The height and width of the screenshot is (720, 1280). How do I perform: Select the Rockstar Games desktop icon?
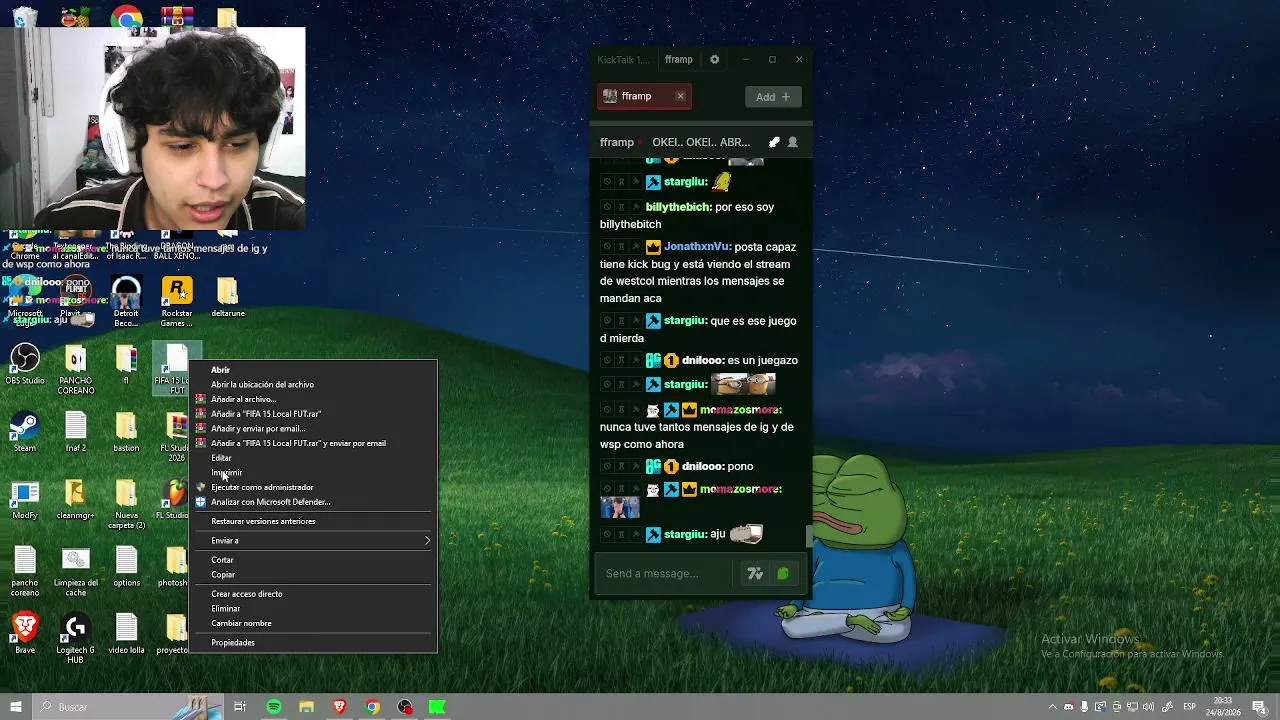(x=177, y=302)
